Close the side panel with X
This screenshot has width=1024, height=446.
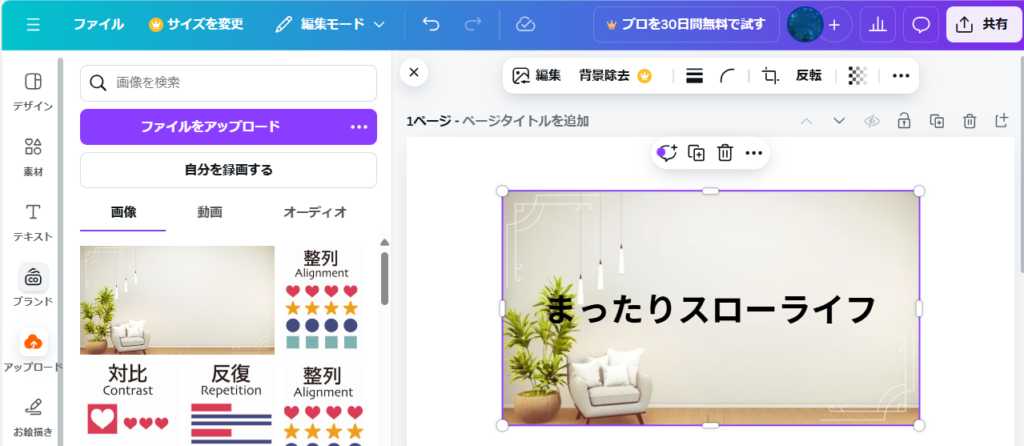pos(413,72)
